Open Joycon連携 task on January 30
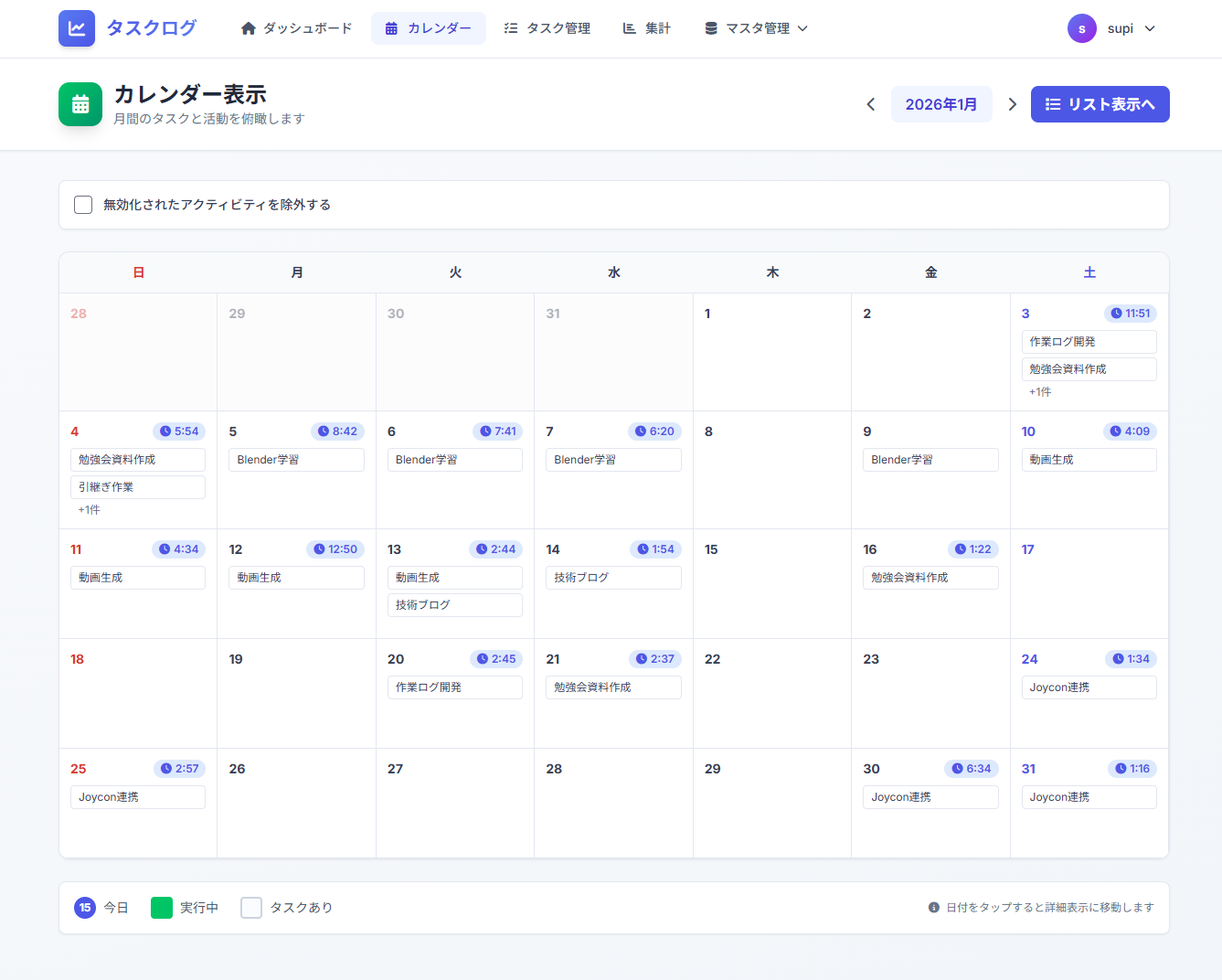The height and width of the screenshot is (980, 1222). 930,797
